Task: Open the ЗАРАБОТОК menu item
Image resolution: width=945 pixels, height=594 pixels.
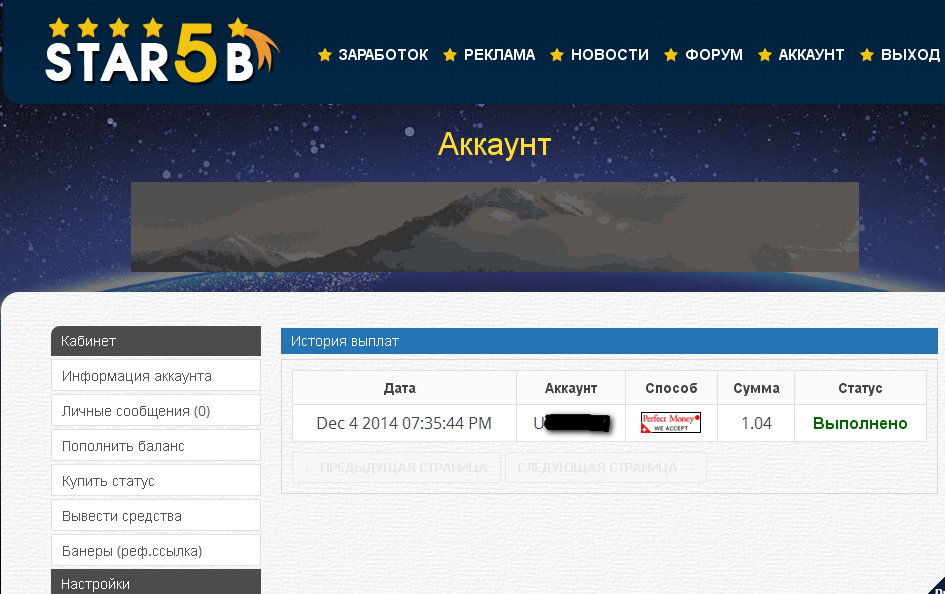Action: point(383,55)
